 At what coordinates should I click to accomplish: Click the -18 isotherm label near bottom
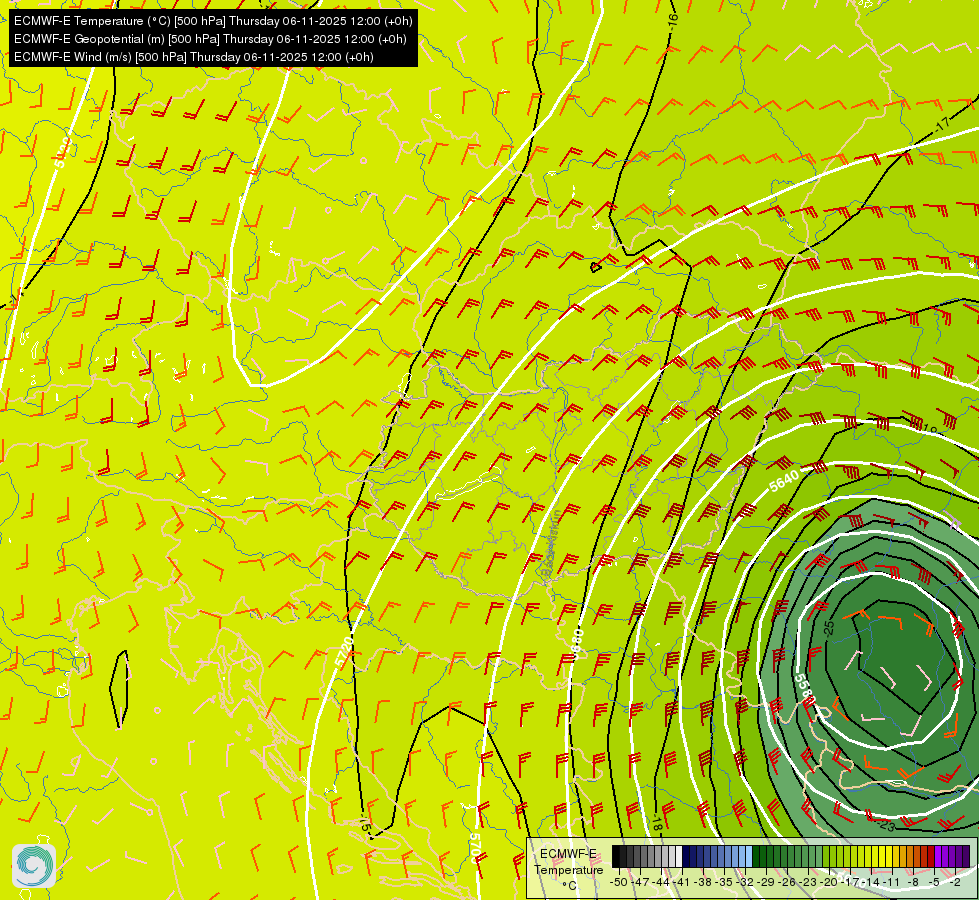point(656,823)
